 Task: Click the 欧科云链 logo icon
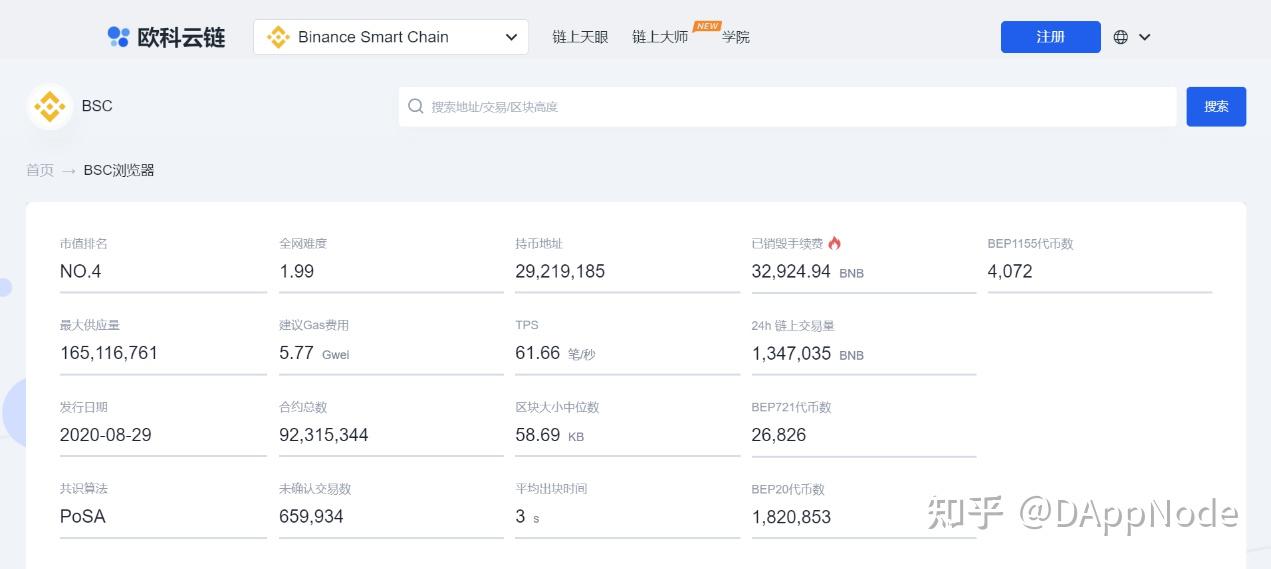119,37
